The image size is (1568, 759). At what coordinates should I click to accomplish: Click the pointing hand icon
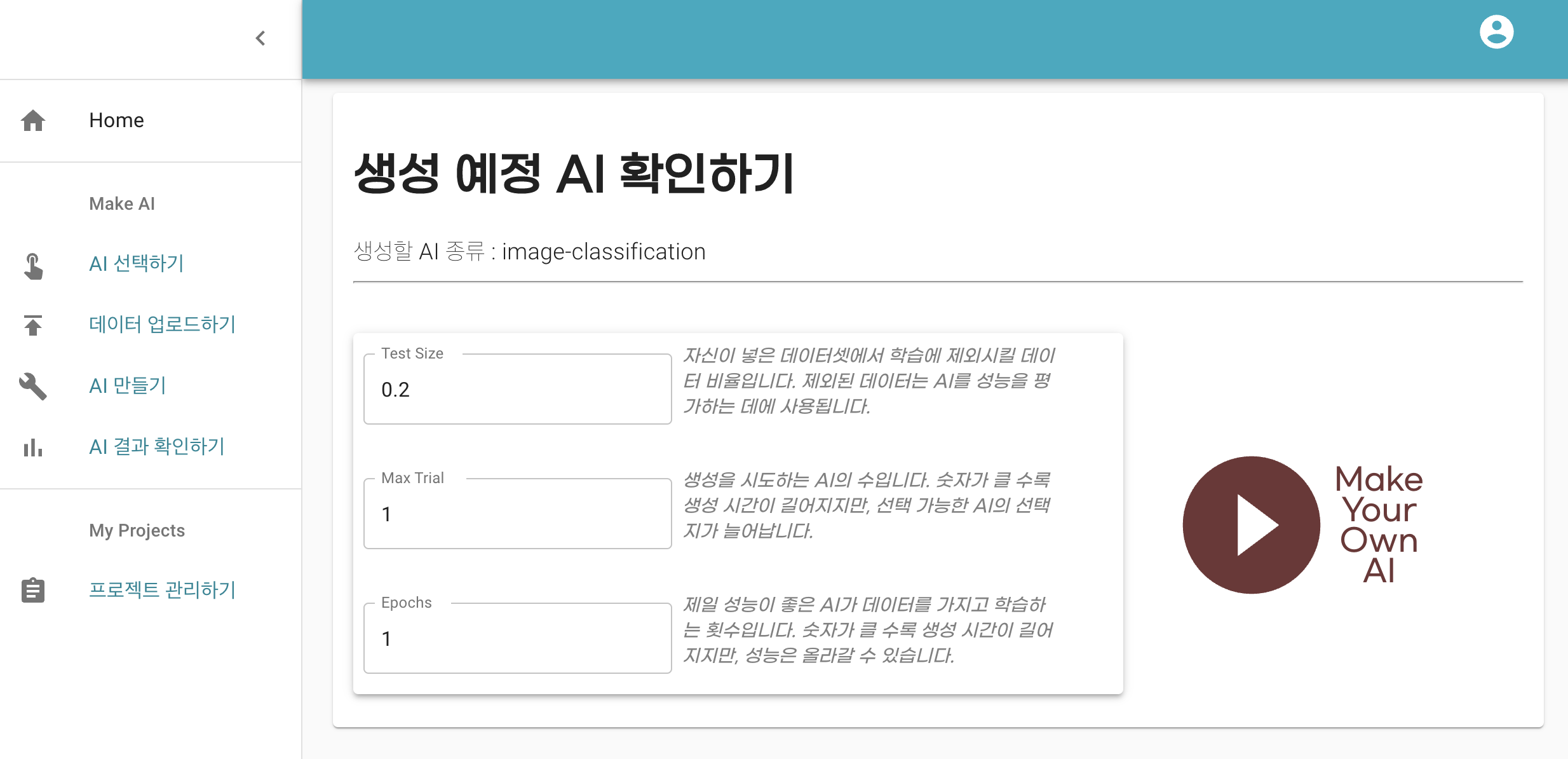click(x=33, y=266)
